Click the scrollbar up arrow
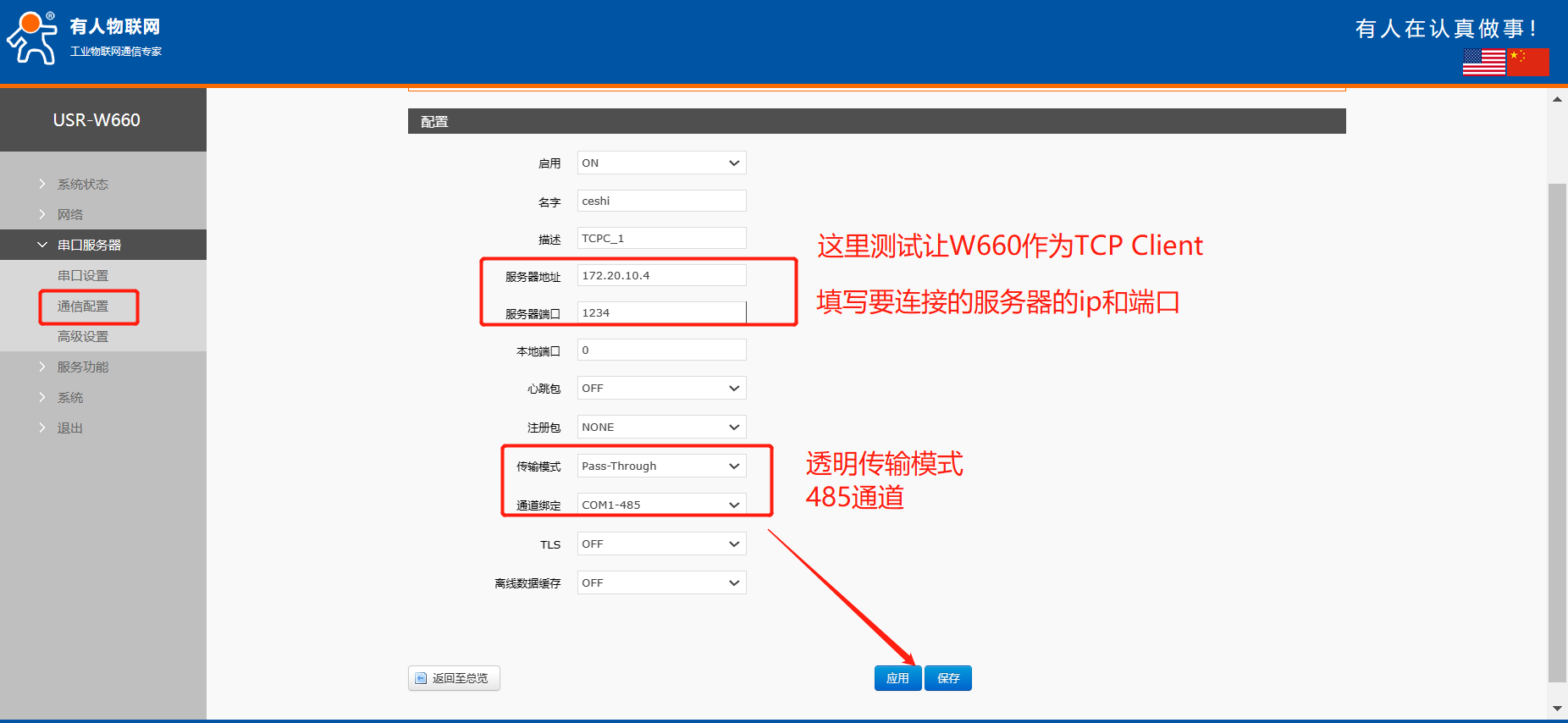Screen dimensions: 1568x723 coord(1557,99)
